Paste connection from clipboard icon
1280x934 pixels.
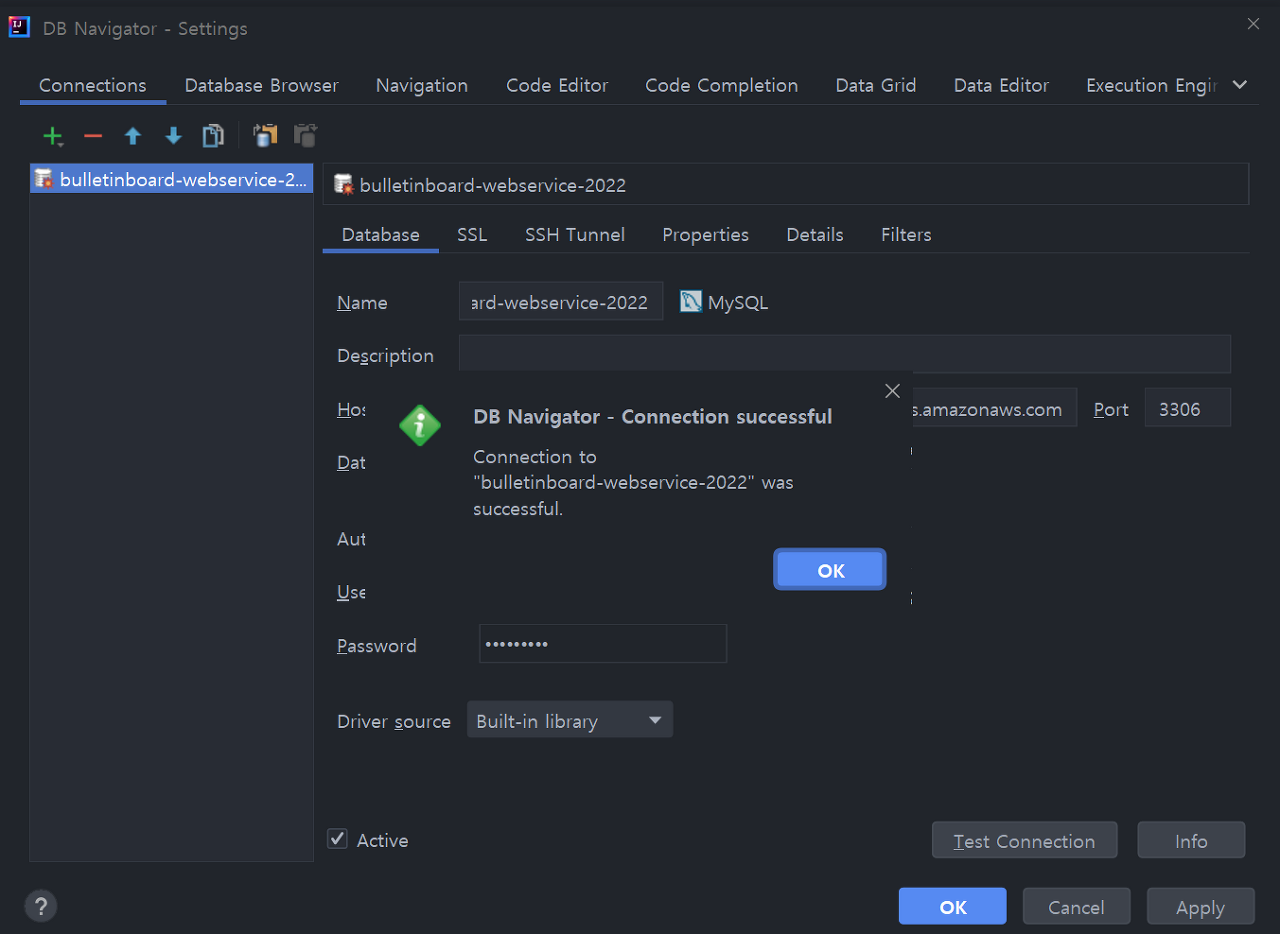click(305, 136)
